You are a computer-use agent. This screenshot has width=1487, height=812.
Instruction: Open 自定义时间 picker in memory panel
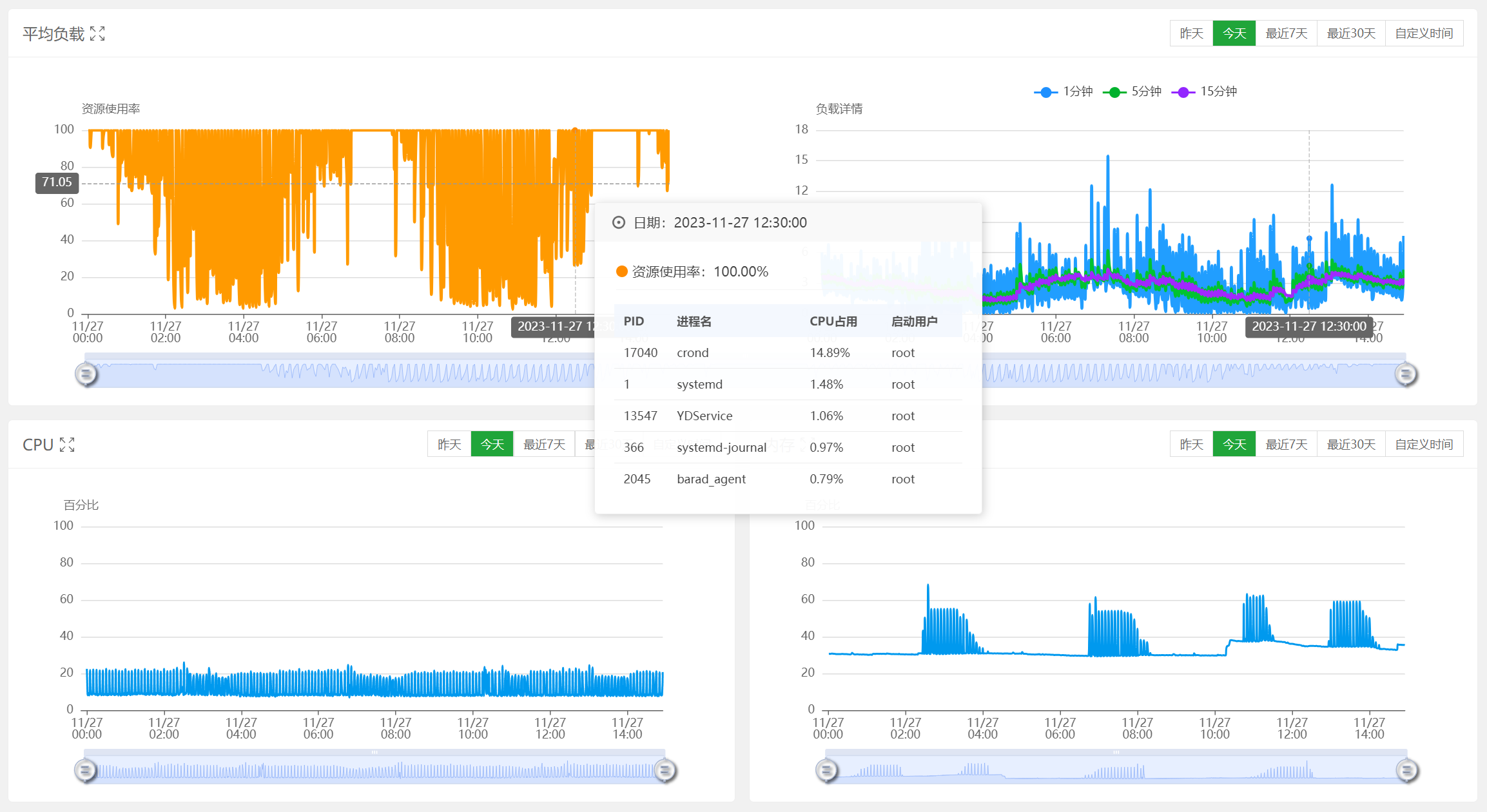pyautogui.click(x=1423, y=445)
